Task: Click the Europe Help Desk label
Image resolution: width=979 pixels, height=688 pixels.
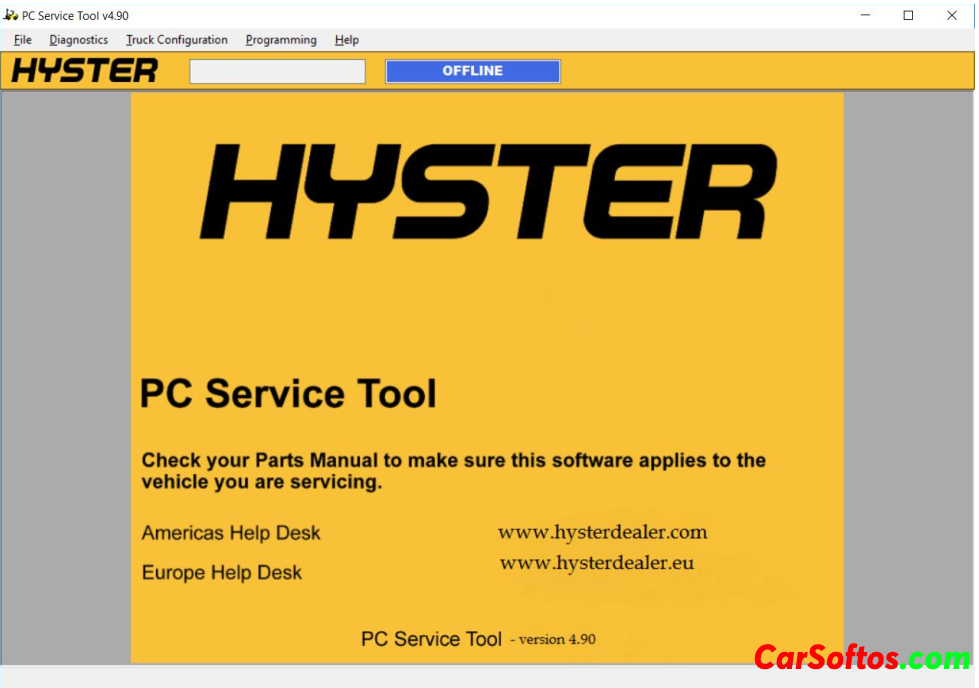Action: (x=222, y=573)
